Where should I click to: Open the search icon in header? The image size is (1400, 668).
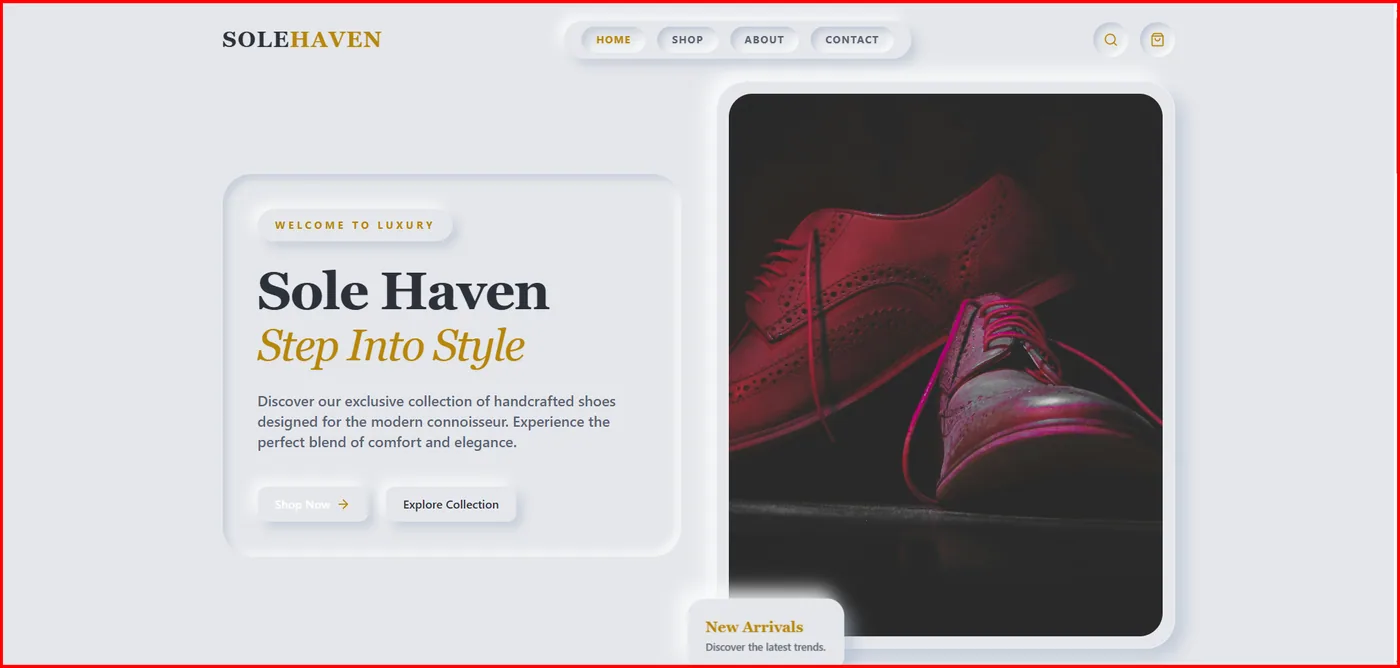(1110, 40)
